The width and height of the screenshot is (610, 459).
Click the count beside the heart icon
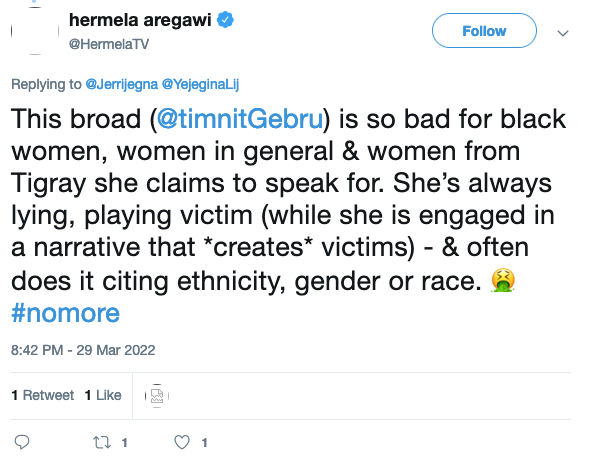[203, 441]
